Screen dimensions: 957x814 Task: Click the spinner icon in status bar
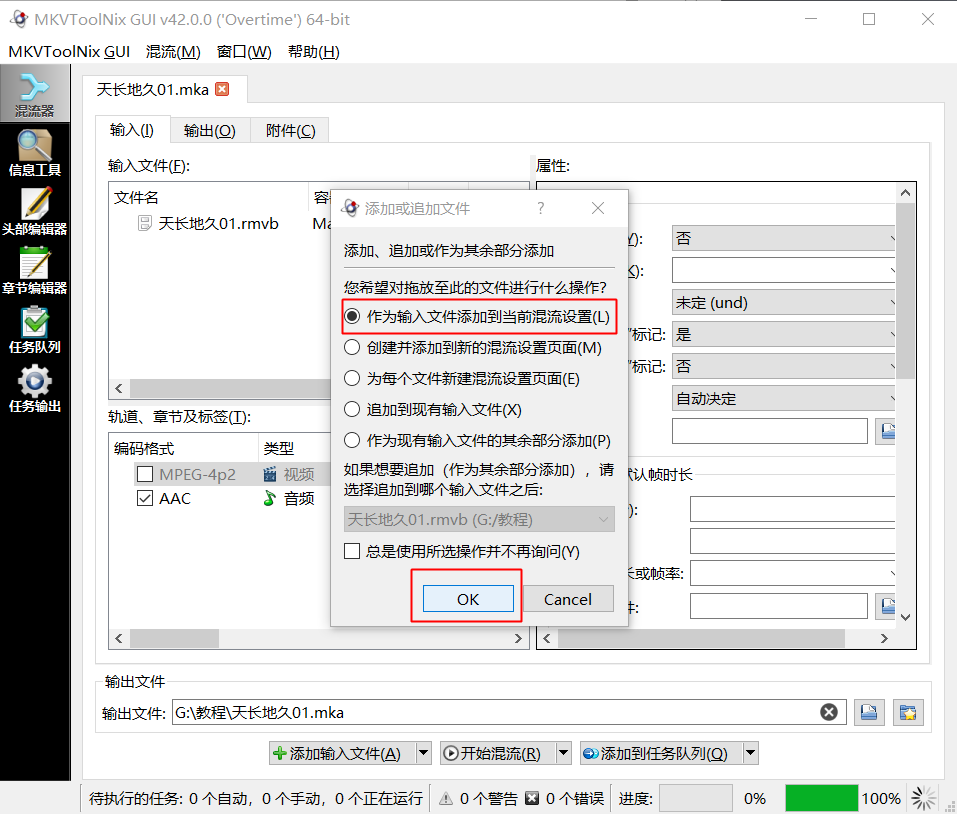[x=923, y=798]
